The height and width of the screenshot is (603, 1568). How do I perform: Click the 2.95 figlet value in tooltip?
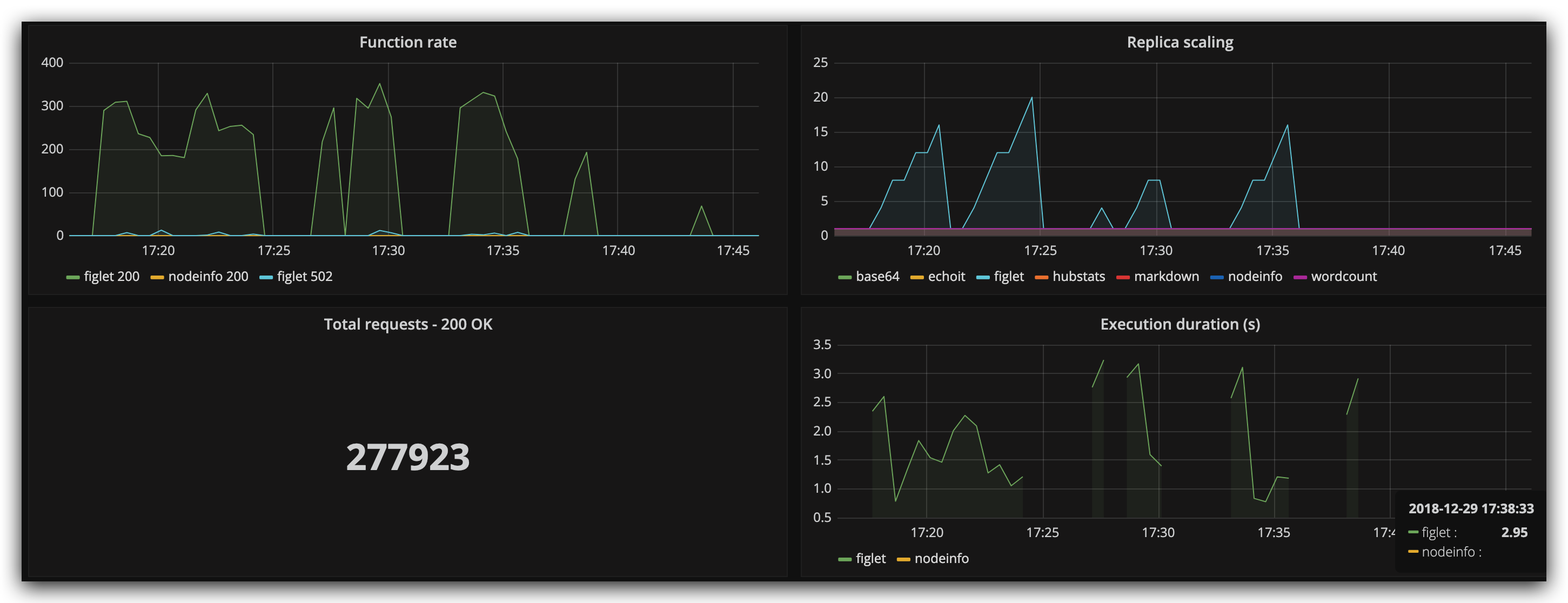pyautogui.click(x=1514, y=532)
